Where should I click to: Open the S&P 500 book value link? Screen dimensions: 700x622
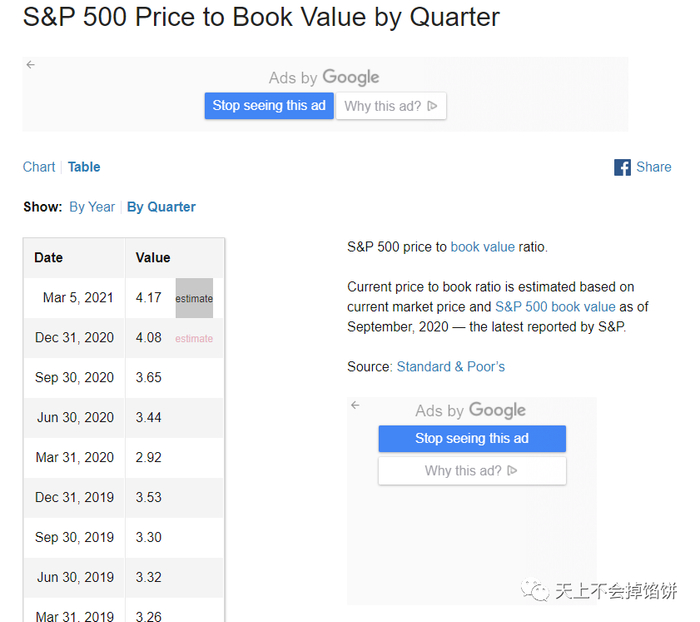(555, 307)
